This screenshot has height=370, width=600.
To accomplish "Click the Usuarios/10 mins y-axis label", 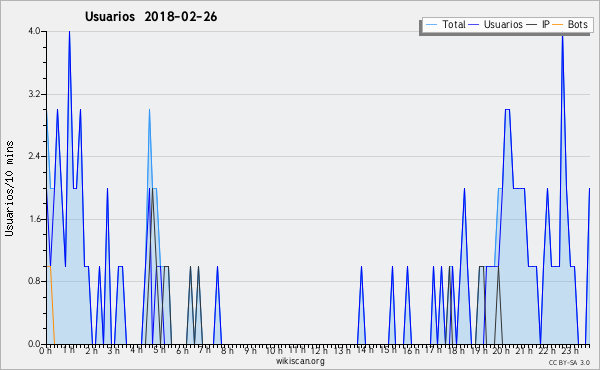I will (x=9, y=189).
